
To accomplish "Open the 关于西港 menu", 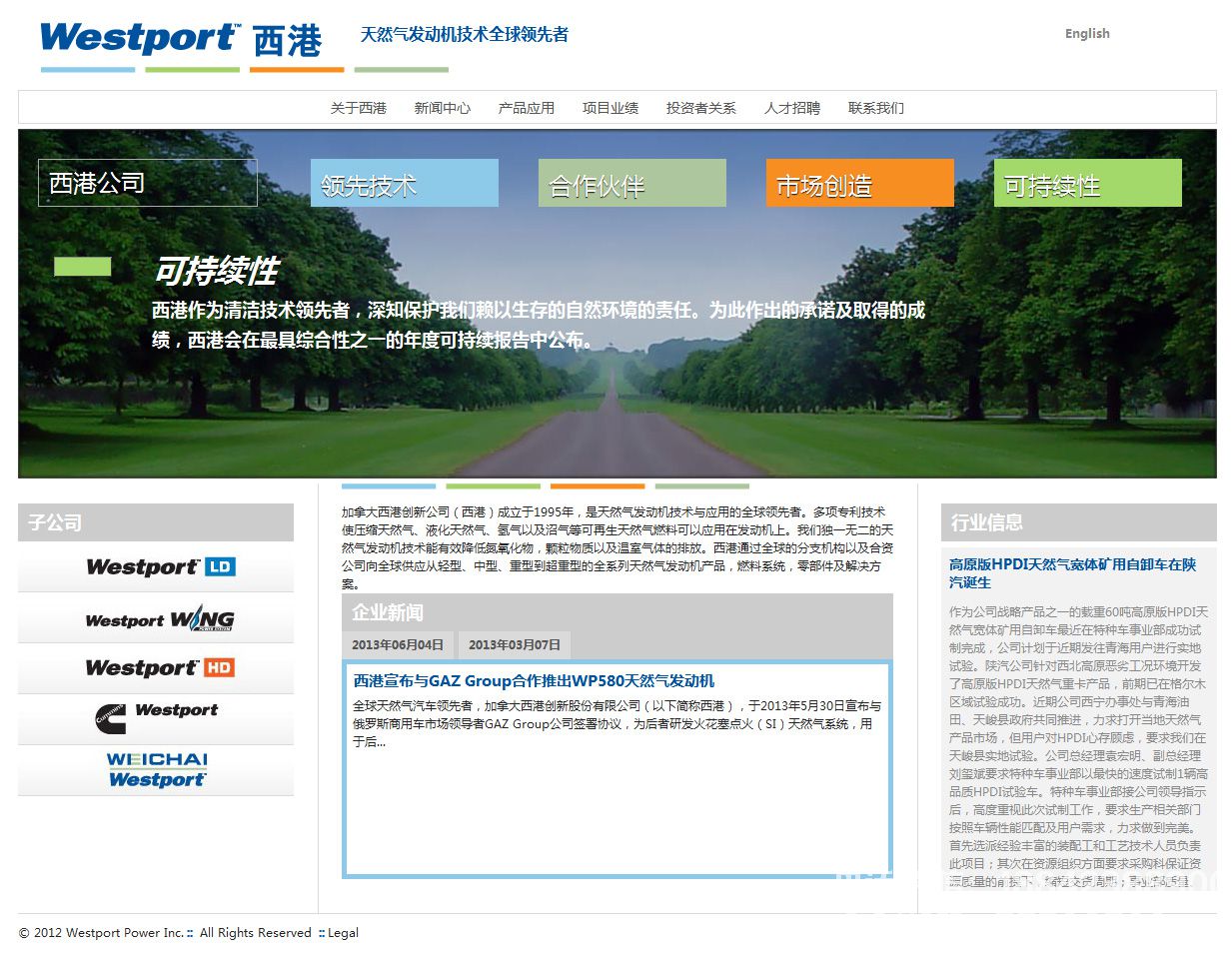I will (x=358, y=108).
